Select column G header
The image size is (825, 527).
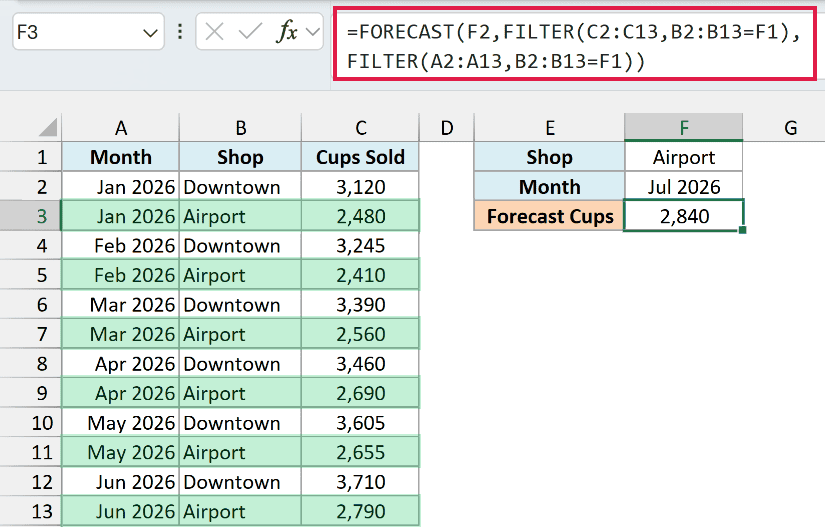tap(790, 128)
